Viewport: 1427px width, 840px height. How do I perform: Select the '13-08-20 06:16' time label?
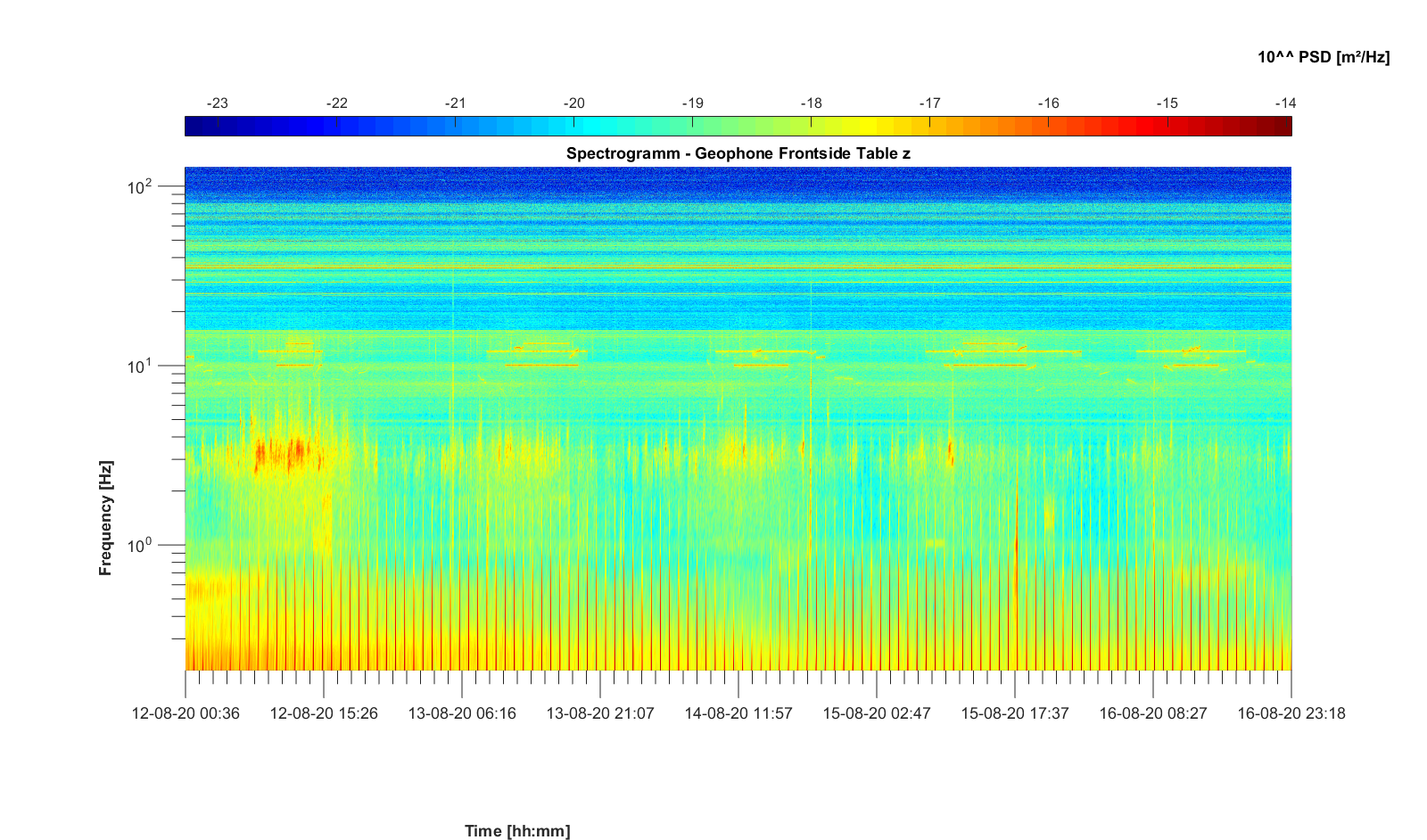tap(462, 713)
